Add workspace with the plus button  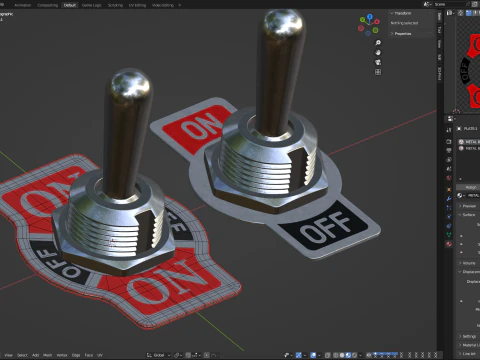tap(180, 5)
